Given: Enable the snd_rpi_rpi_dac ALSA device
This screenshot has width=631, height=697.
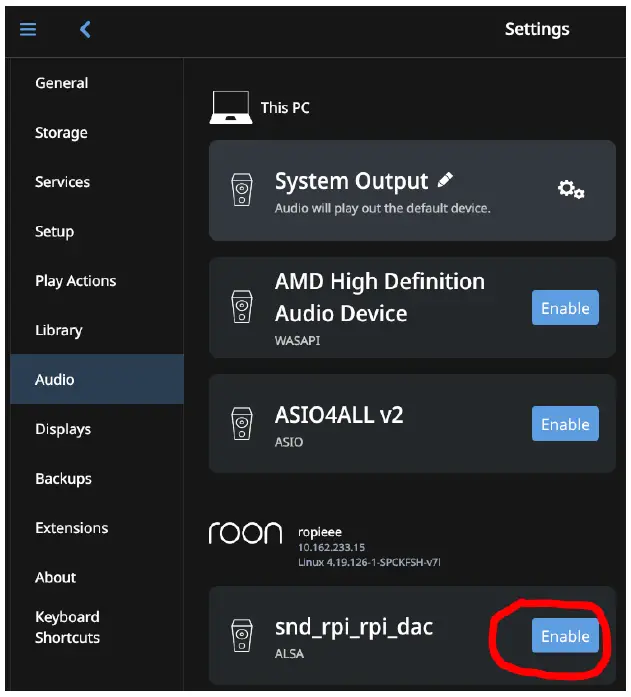Looking at the screenshot, I should click(565, 636).
